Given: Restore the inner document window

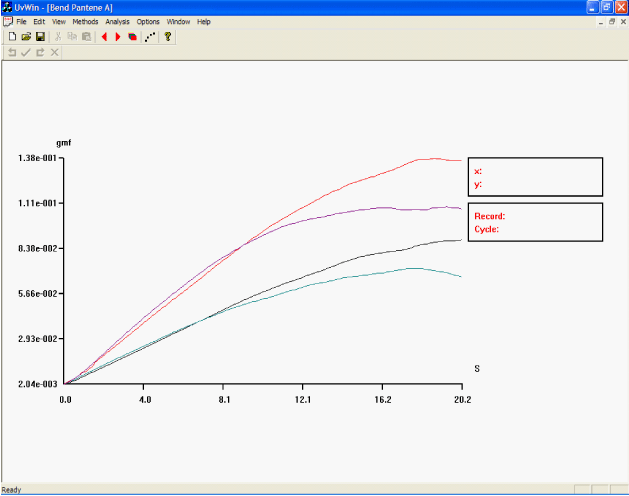Looking at the screenshot, I should pyautogui.click(x=611, y=21).
